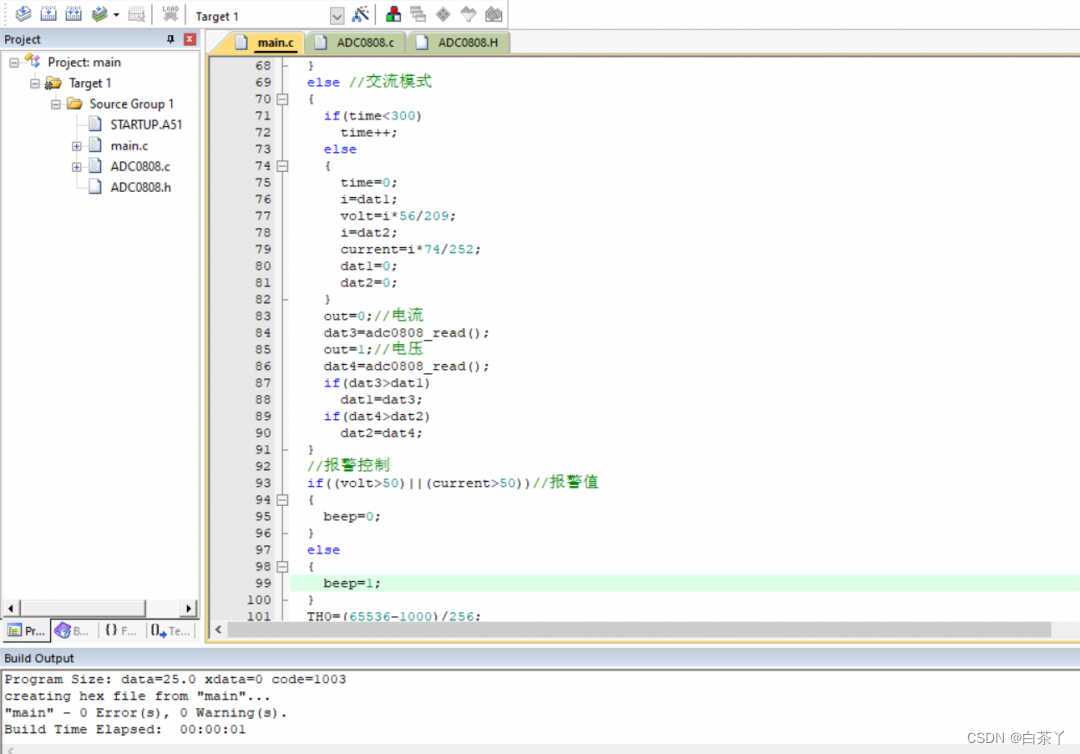Viewport: 1080px width, 754px height.
Task: Click the Build target toolbar icon
Action: pos(48,14)
